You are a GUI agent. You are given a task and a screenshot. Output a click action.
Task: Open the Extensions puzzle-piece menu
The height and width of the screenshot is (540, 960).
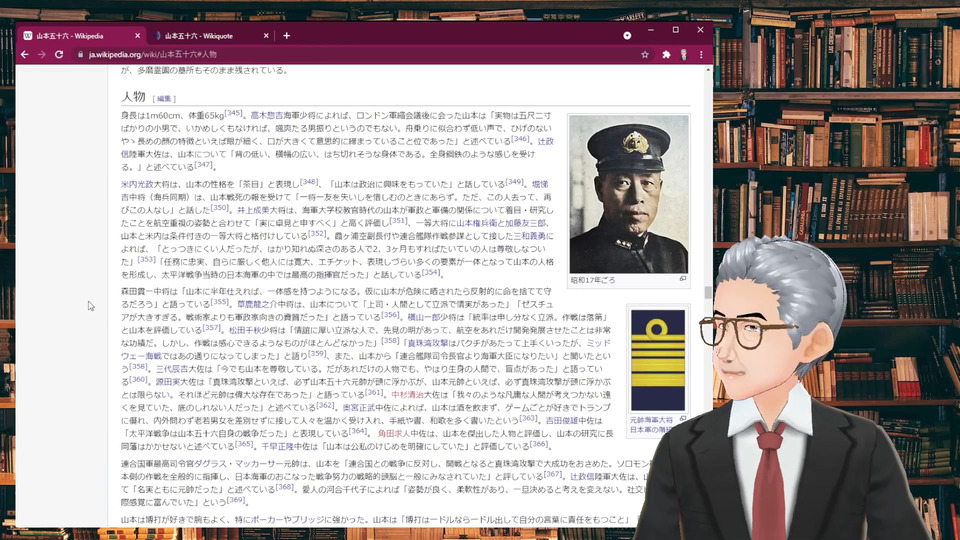[x=666, y=54]
